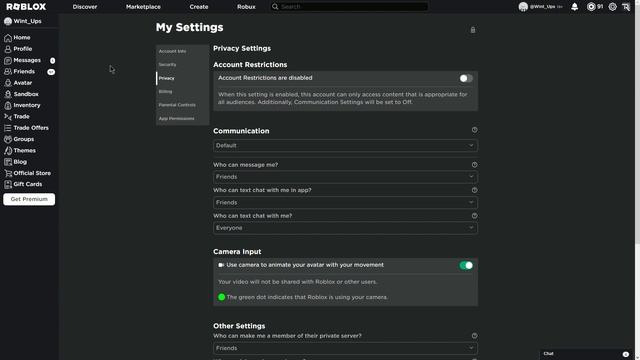Click help icon for Who can message me

474,165
